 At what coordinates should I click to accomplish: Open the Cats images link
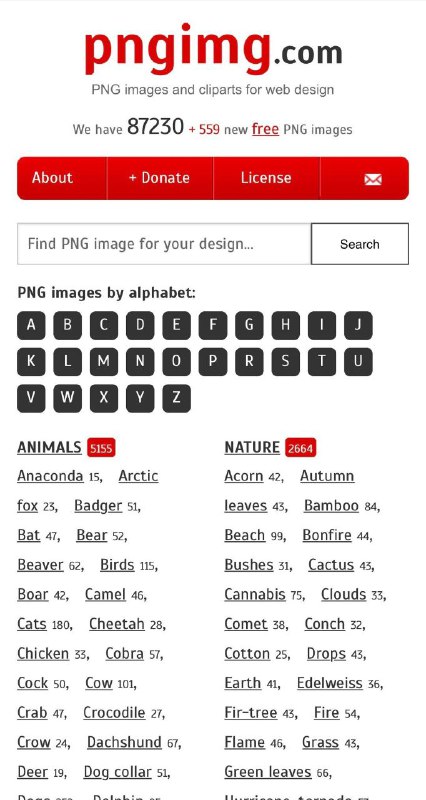[x=32, y=624]
